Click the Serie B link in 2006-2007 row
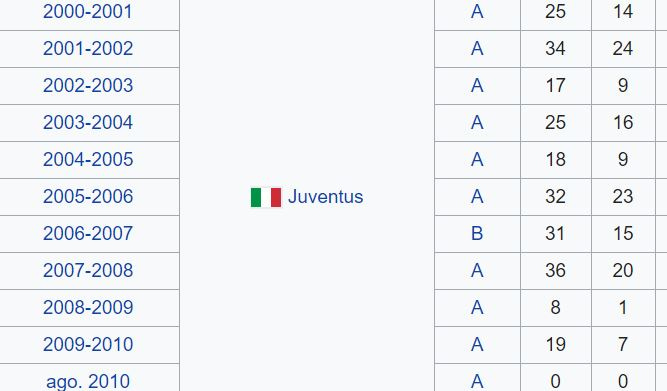The image size is (667, 391). (x=477, y=234)
